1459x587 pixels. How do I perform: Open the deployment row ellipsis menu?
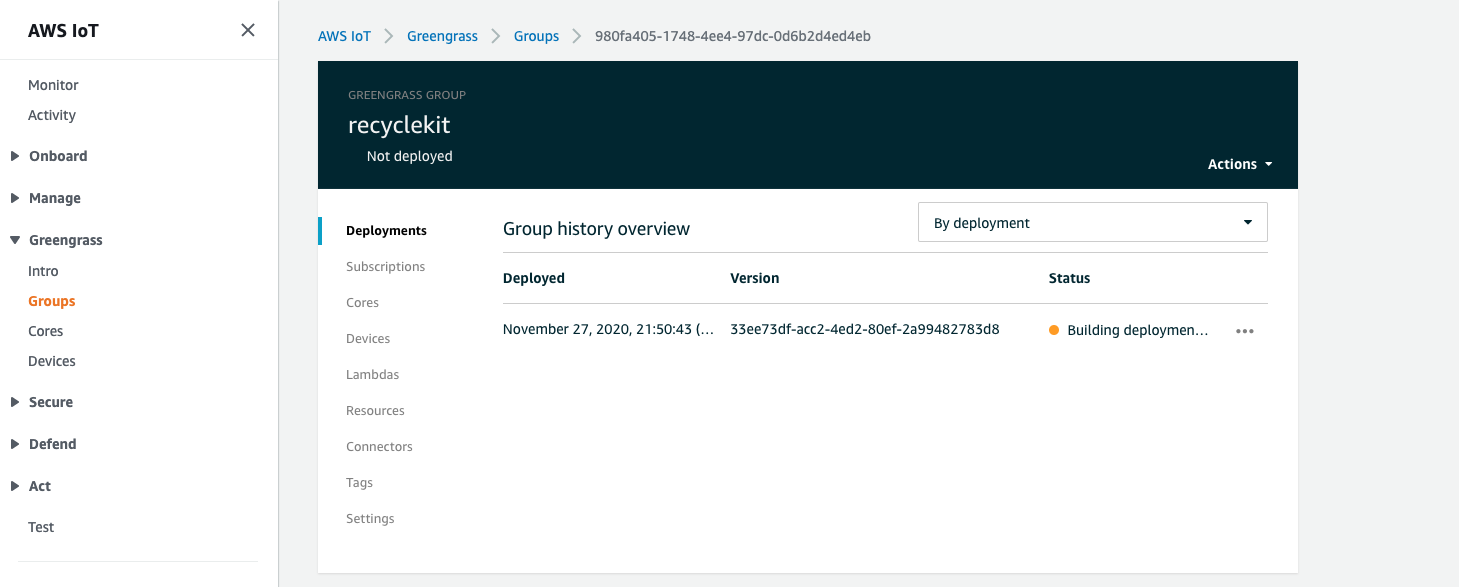point(1245,331)
